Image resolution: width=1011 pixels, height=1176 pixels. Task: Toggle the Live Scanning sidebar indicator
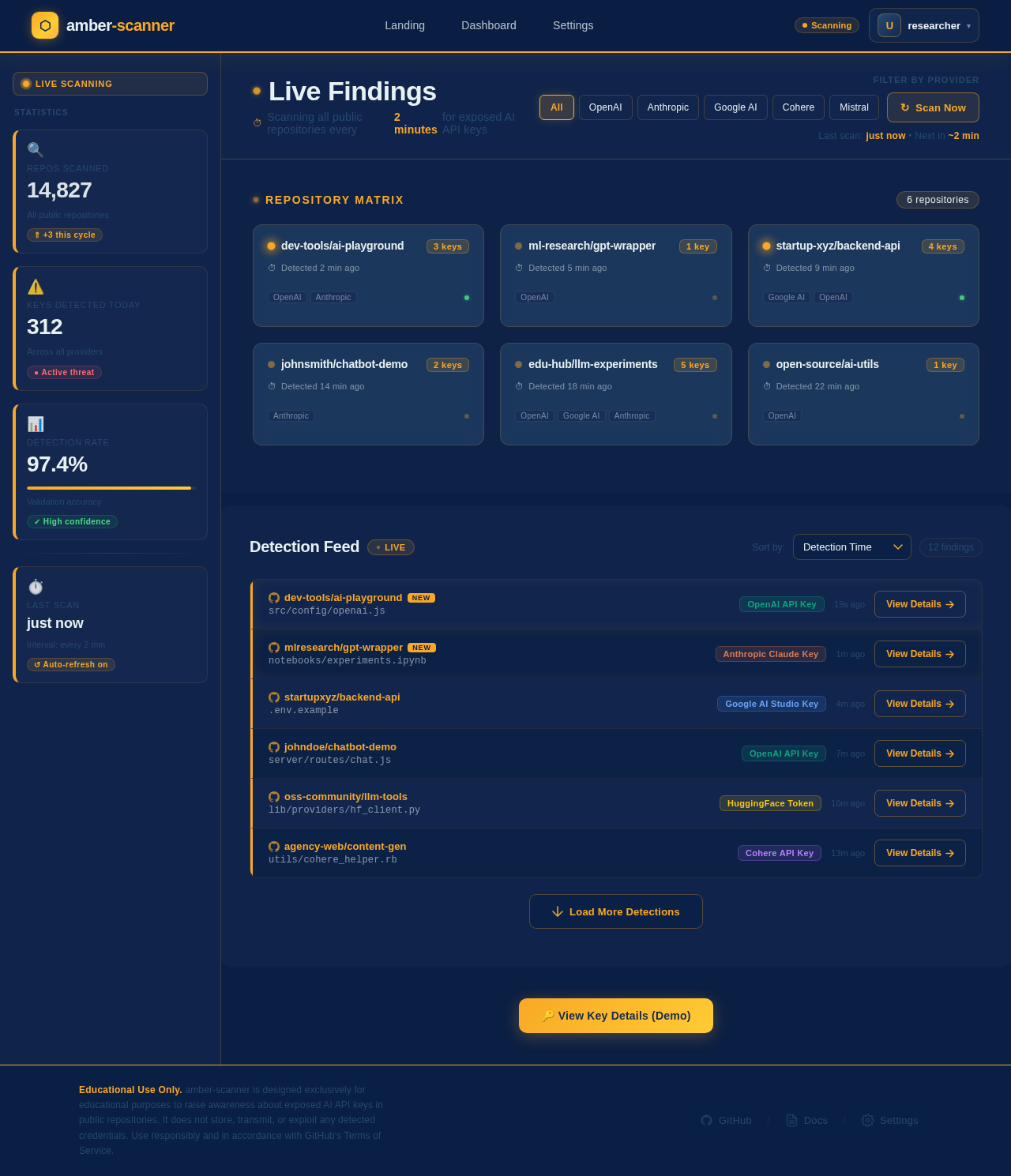point(110,84)
